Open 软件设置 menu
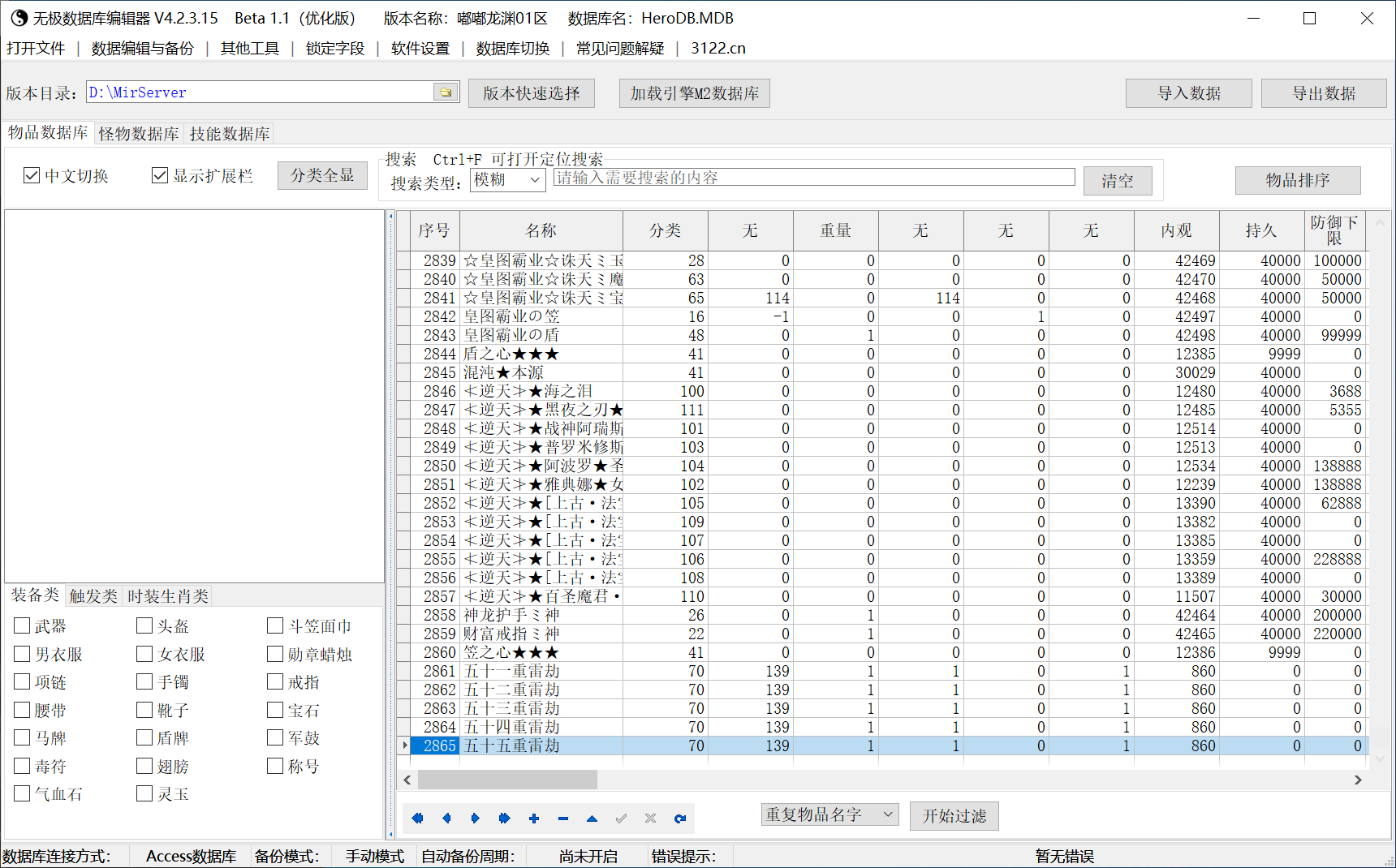 420,48
